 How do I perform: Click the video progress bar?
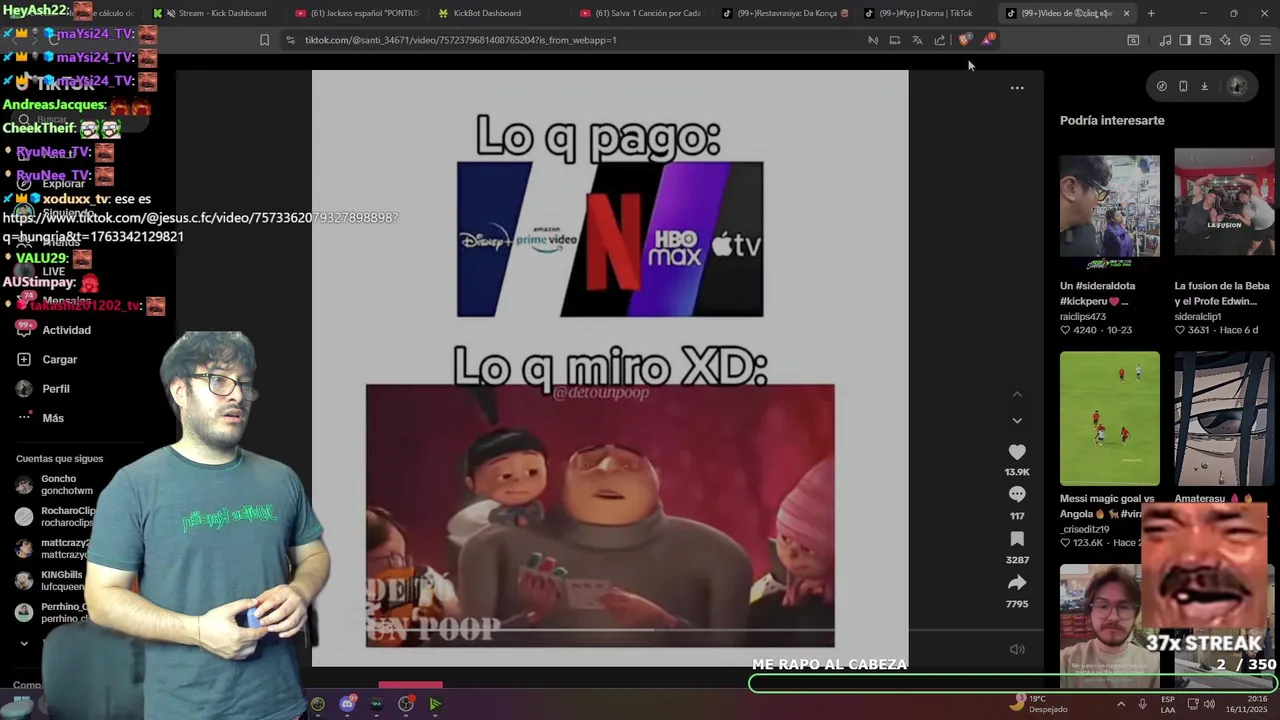(x=610, y=630)
